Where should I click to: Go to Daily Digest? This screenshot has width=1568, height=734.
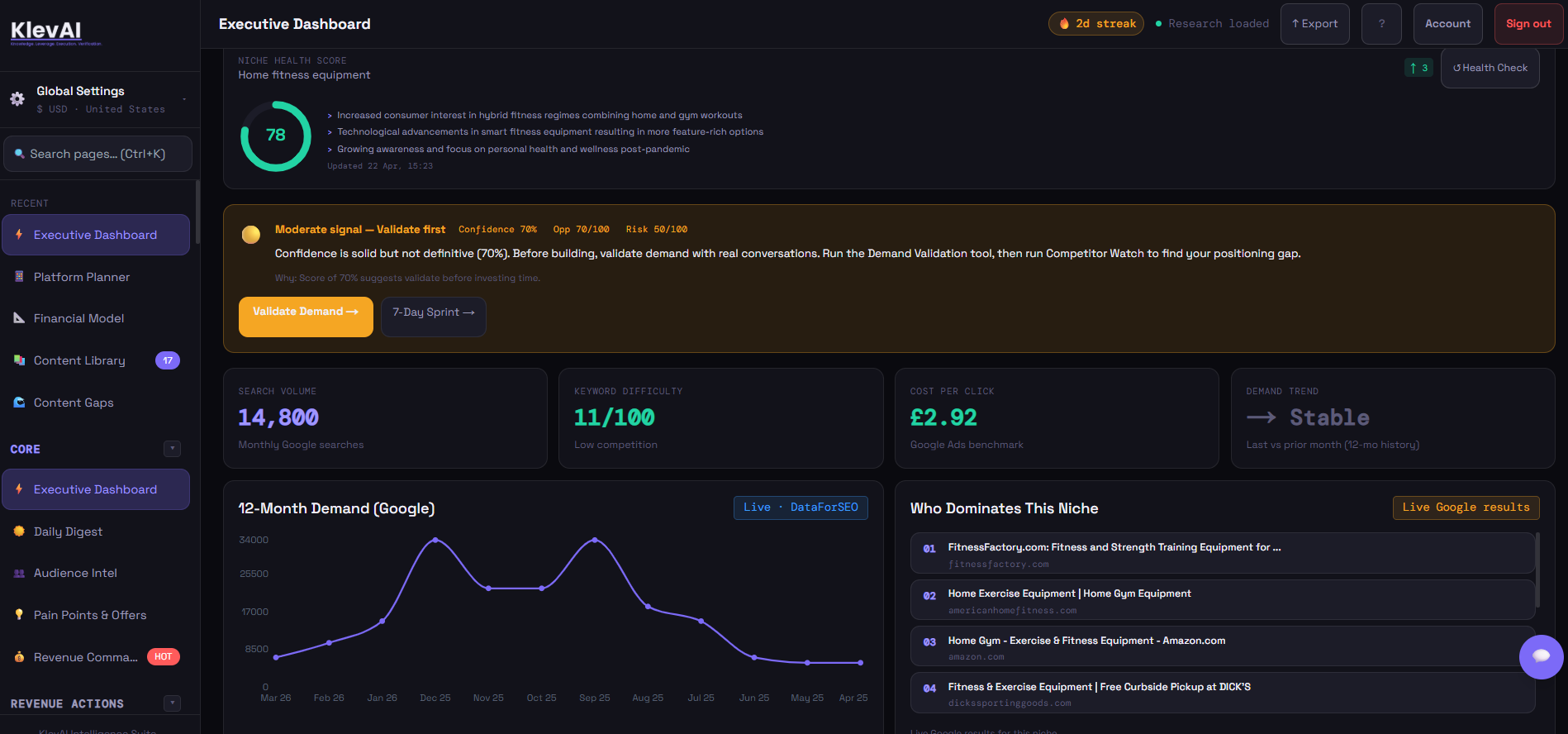coord(96,531)
